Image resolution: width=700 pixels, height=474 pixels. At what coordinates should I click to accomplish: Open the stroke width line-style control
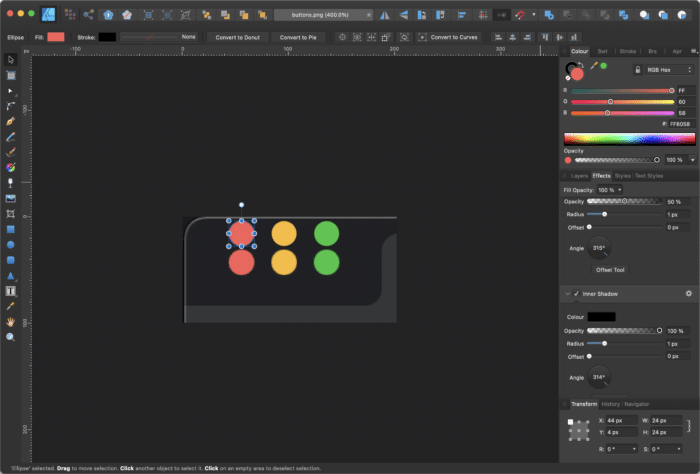pyautogui.click(x=158, y=37)
